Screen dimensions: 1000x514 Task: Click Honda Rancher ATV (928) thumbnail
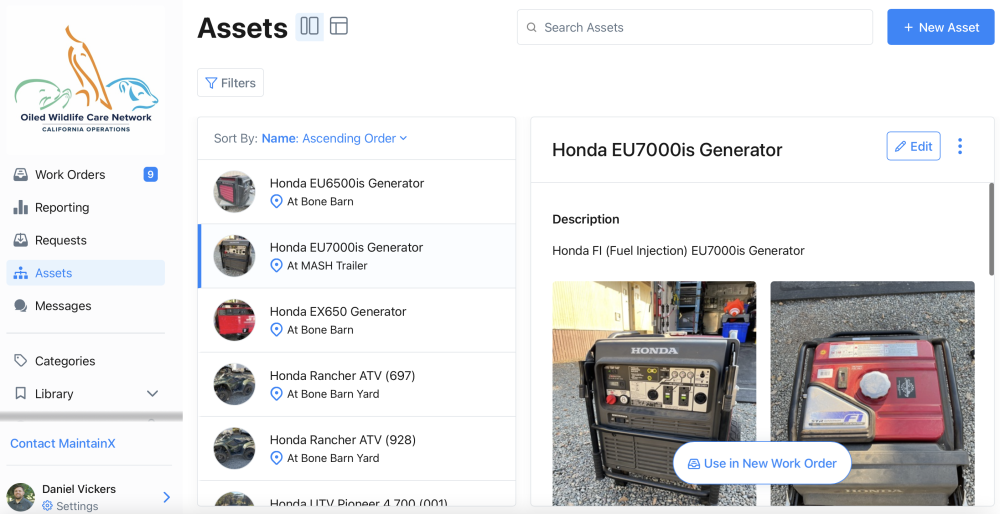[x=234, y=448]
